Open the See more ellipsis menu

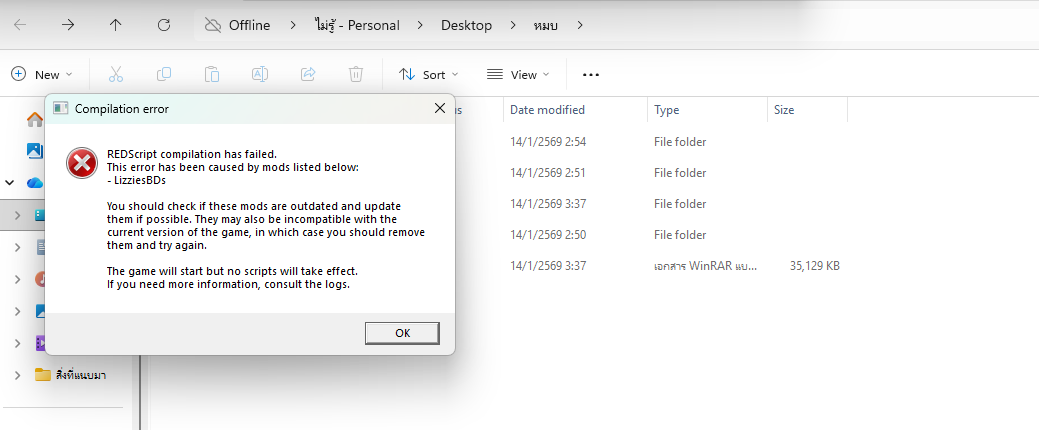[591, 74]
